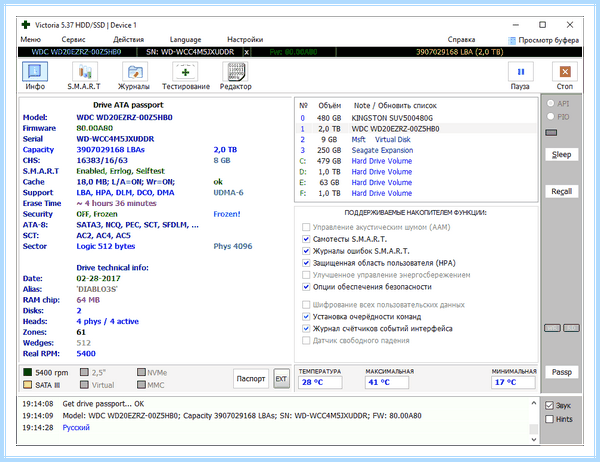Open the Редактор sector editor
The width and height of the screenshot is (600, 462).
236,76
